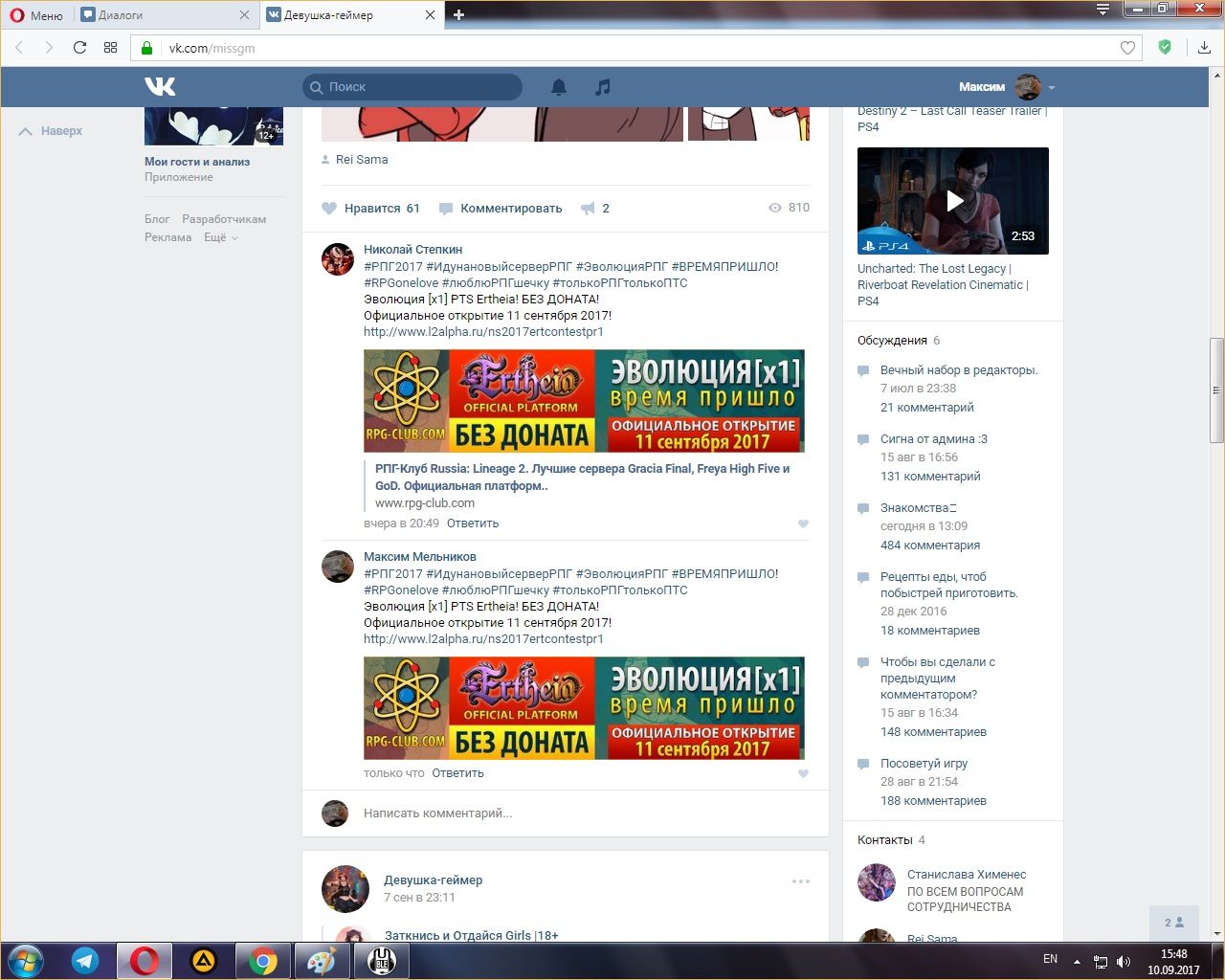Open Telegram from taskbar
Image resolution: width=1225 pixels, height=980 pixels.
[85, 960]
